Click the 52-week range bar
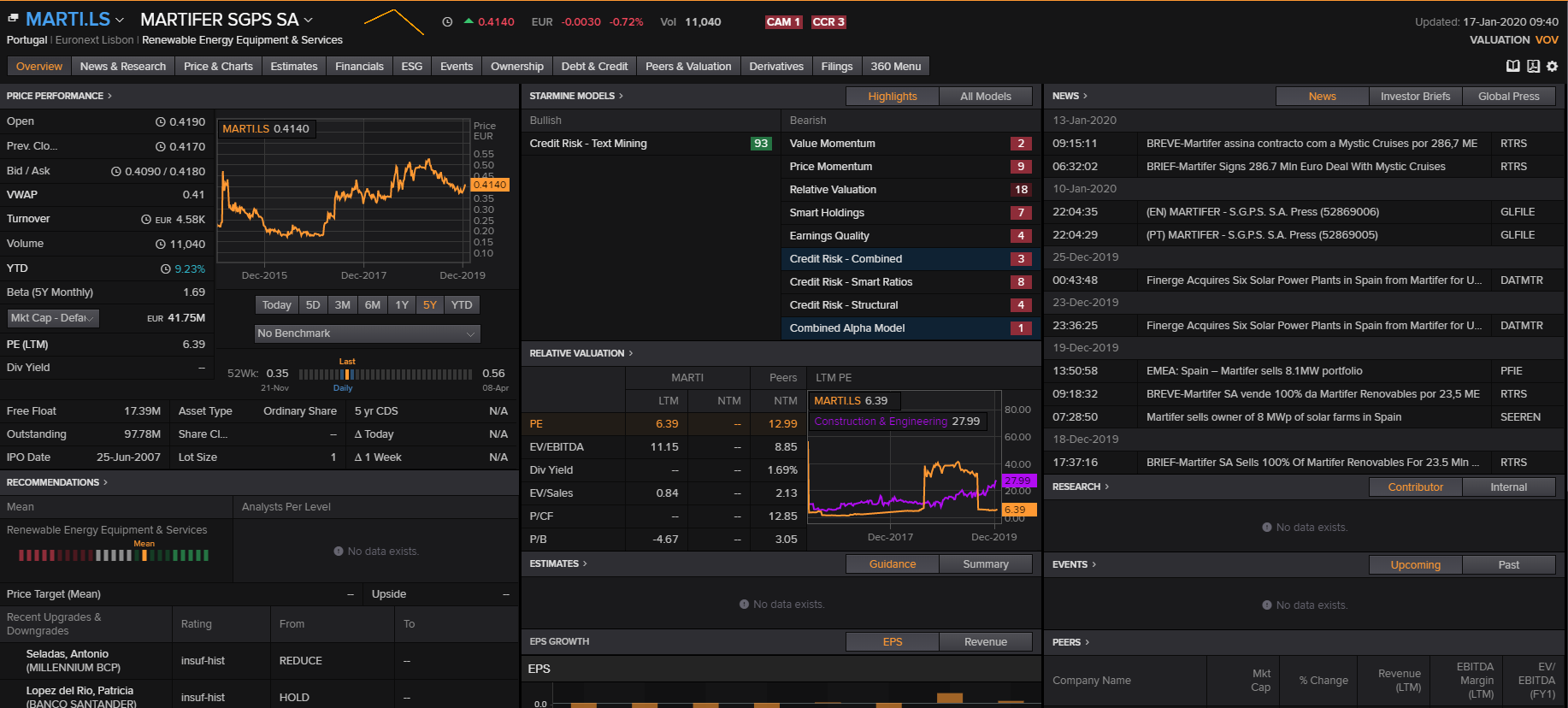This screenshot has width=1568, height=708. pyautogui.click(x=385, y=375)
